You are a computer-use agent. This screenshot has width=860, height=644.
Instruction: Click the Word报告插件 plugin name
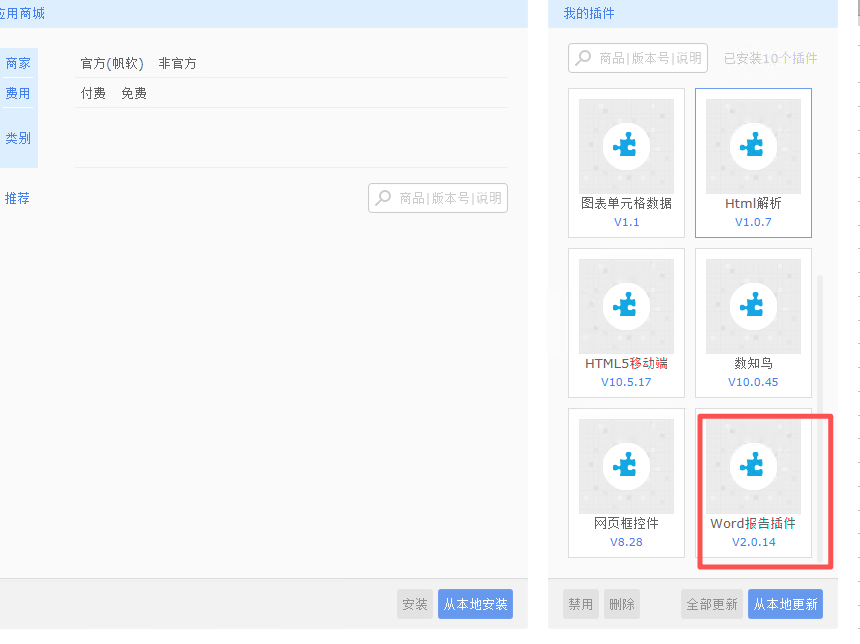tap(753, 523)
